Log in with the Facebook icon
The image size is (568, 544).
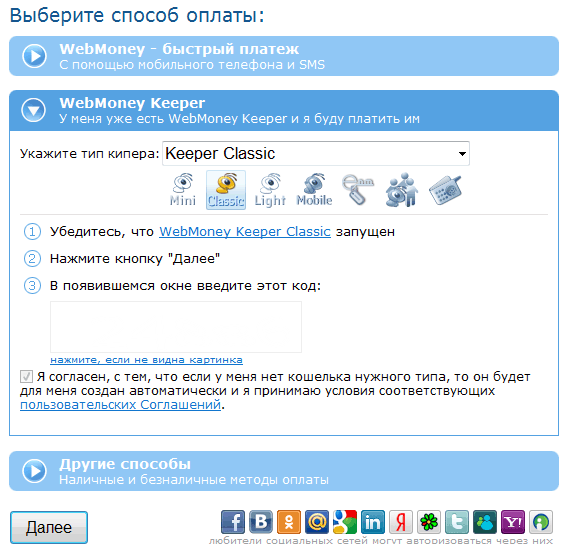click(x=233, y=522)
